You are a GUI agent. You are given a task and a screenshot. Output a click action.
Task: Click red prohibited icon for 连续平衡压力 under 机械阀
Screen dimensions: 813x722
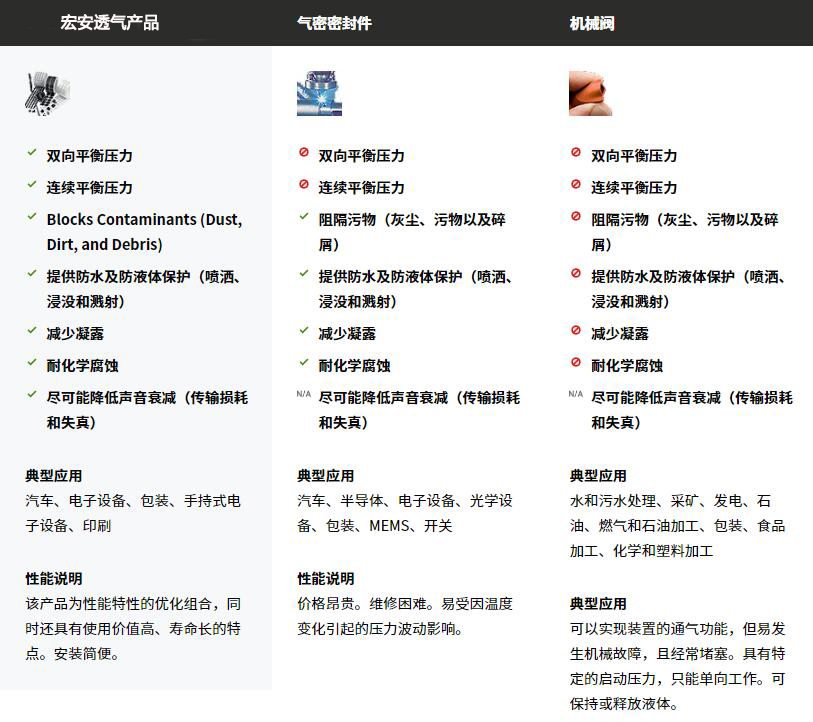pyautogui.click(x=576, y=185)
